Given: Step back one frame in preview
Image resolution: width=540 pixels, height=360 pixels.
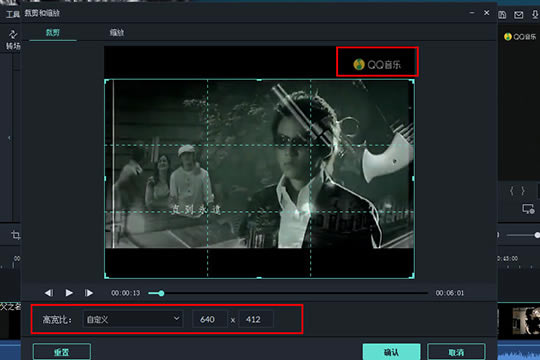Looking at the screenshot, I should point(49,293).
